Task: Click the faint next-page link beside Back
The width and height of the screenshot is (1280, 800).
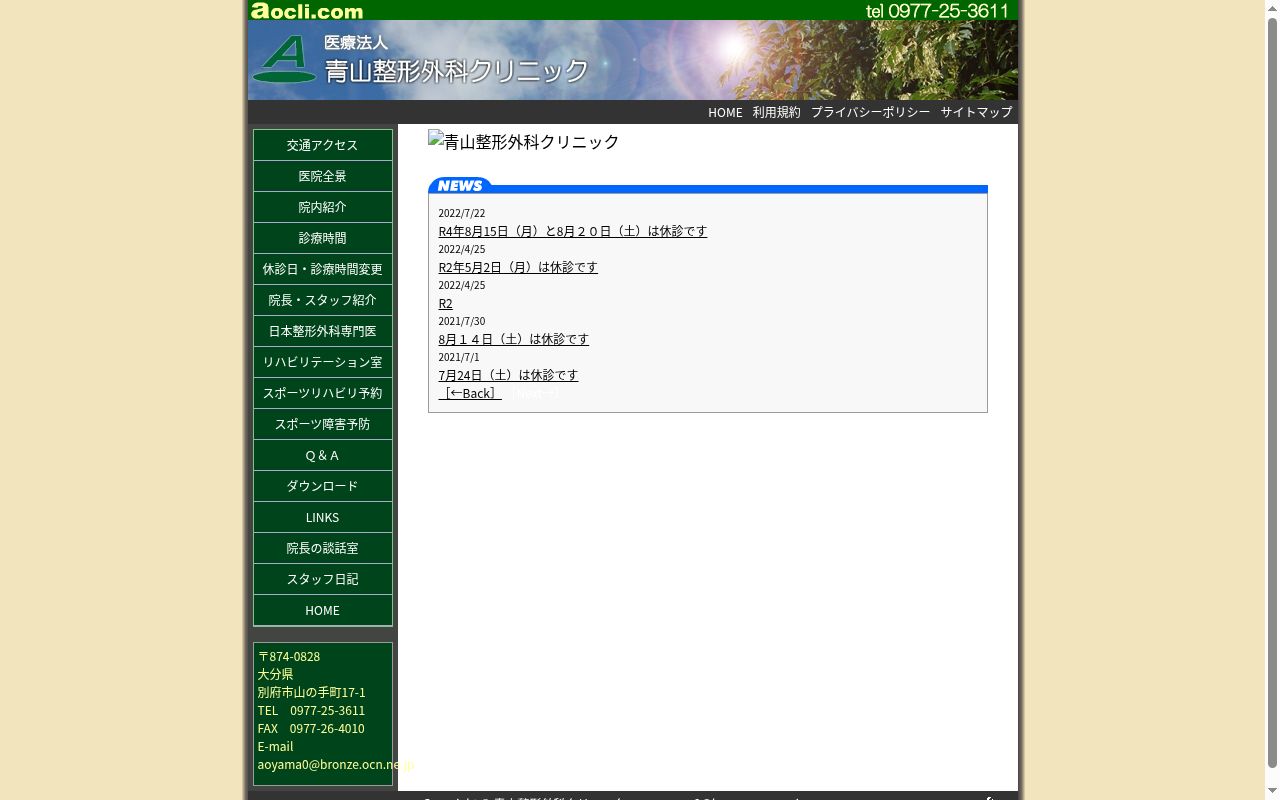Action: click(x=536, y=393)
